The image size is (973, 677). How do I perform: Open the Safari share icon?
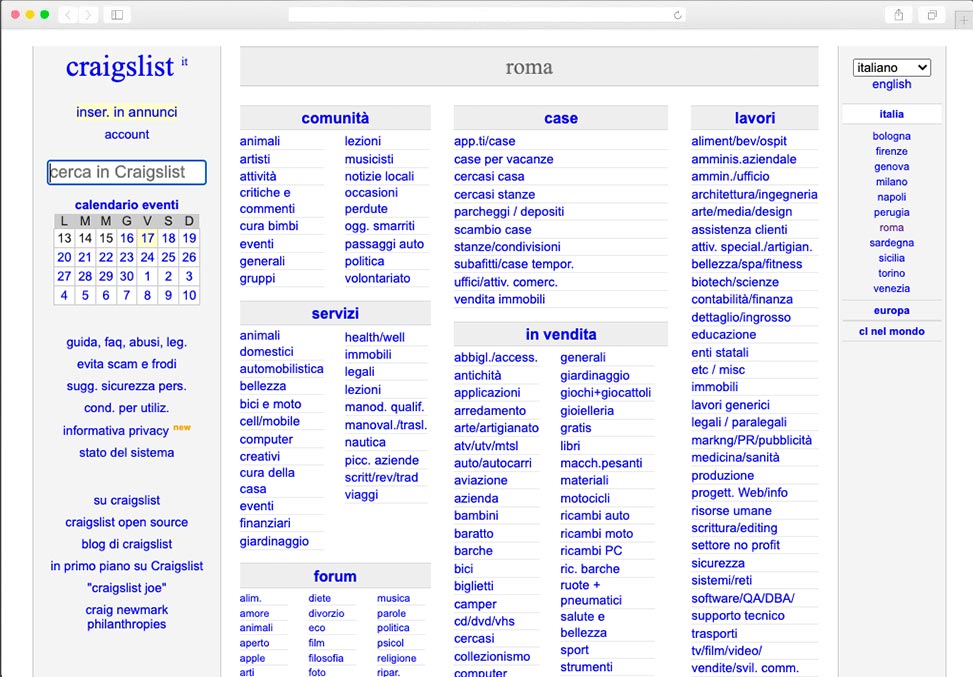pyautogui.click(x=899, y=15)
